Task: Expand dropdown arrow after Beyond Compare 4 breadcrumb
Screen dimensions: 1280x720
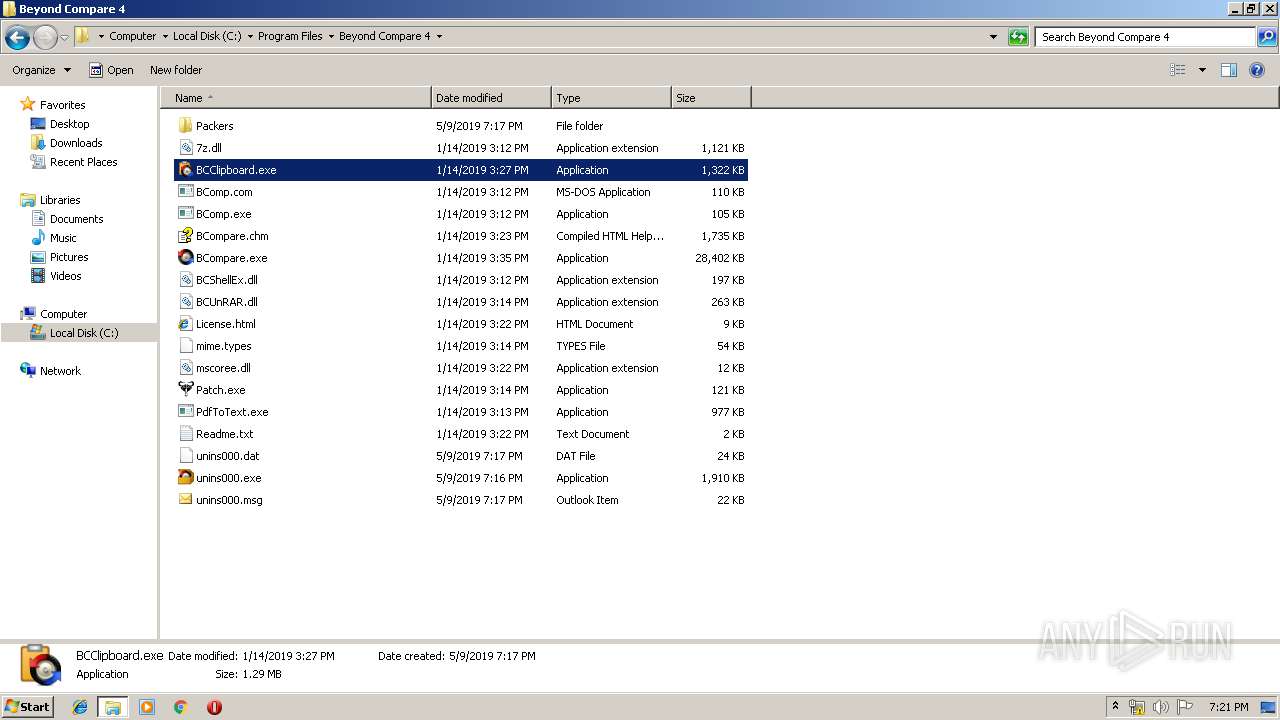Action: (x=439, y=37)
